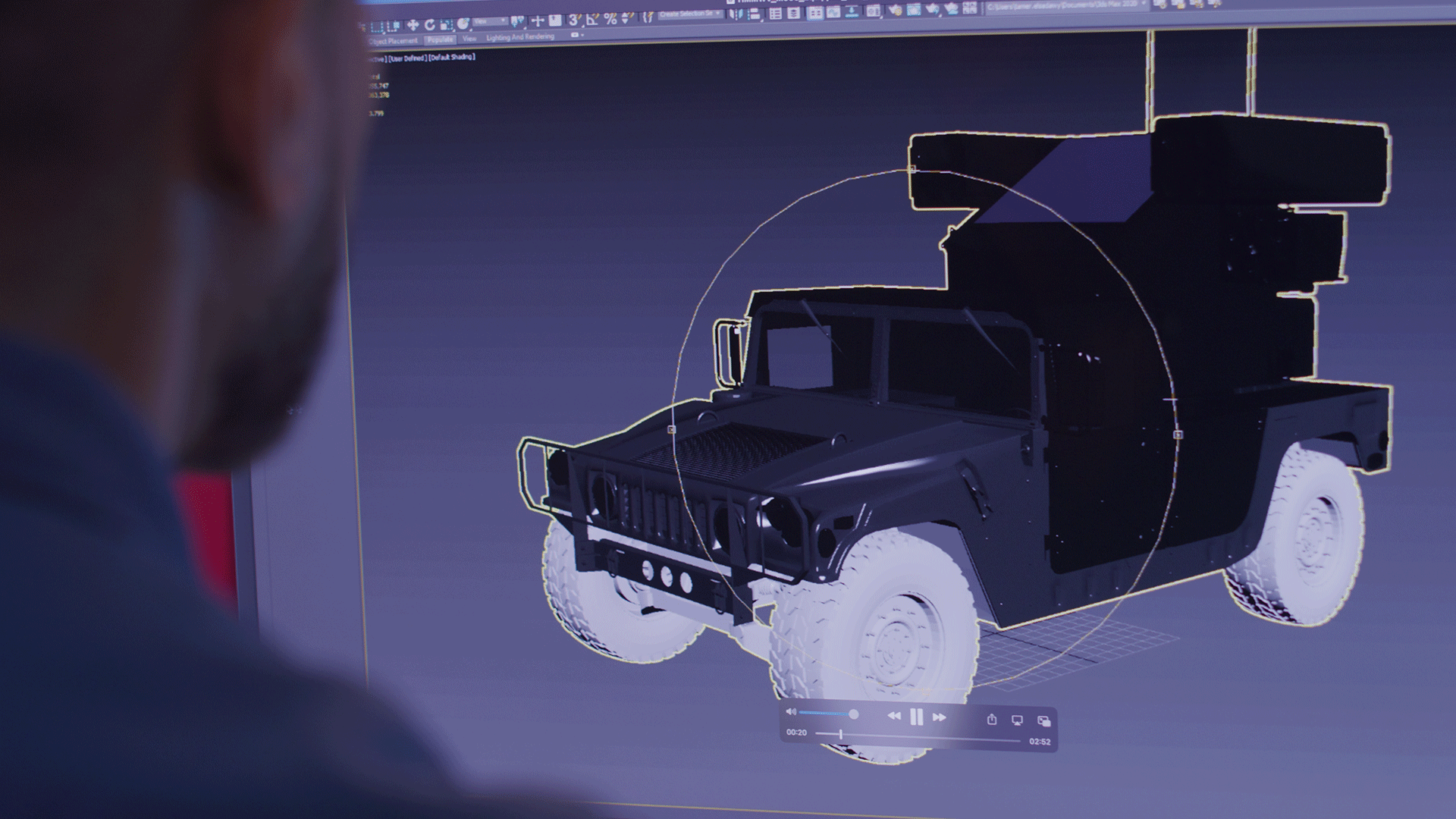
Task: Click the 00:20 elapsed time label
Action: pos(796,733)
